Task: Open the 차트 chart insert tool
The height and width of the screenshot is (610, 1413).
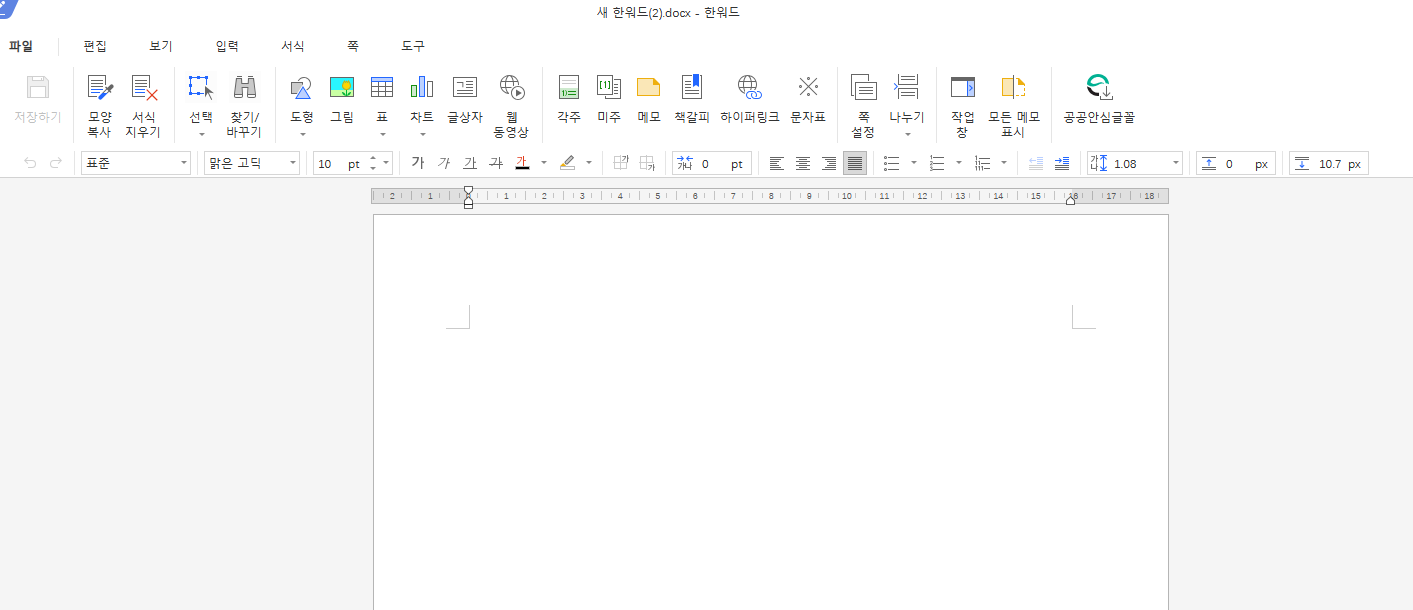Action: click(421, 95)
